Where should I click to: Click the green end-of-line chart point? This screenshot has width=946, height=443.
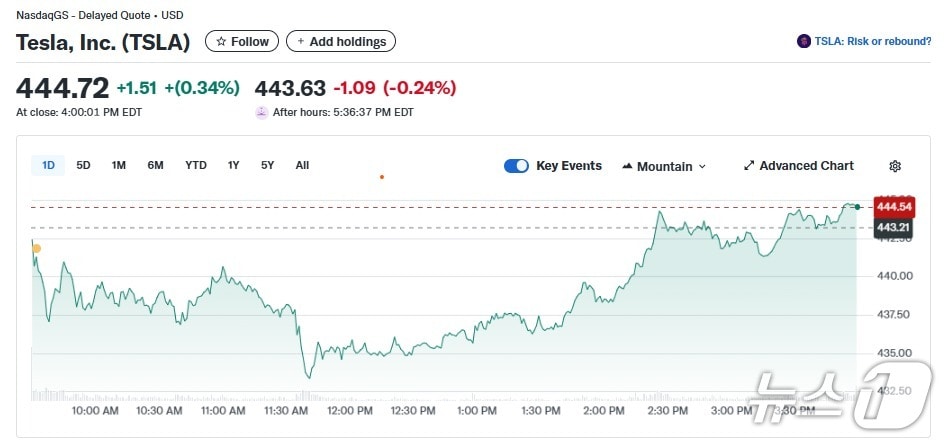tap(857, 206)
